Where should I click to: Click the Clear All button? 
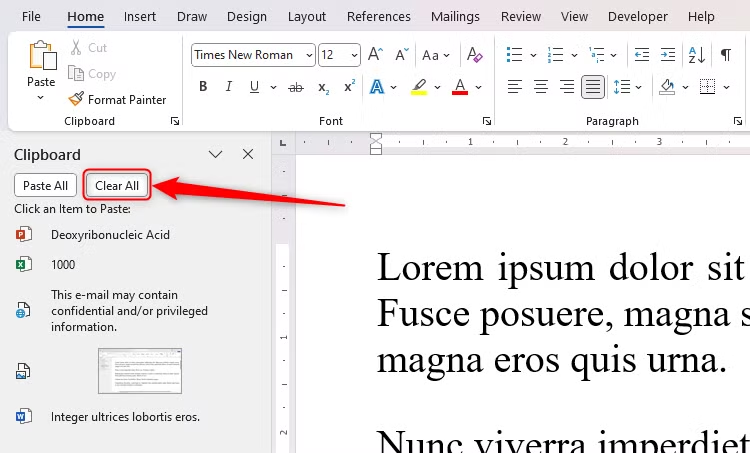click(117, 185)
